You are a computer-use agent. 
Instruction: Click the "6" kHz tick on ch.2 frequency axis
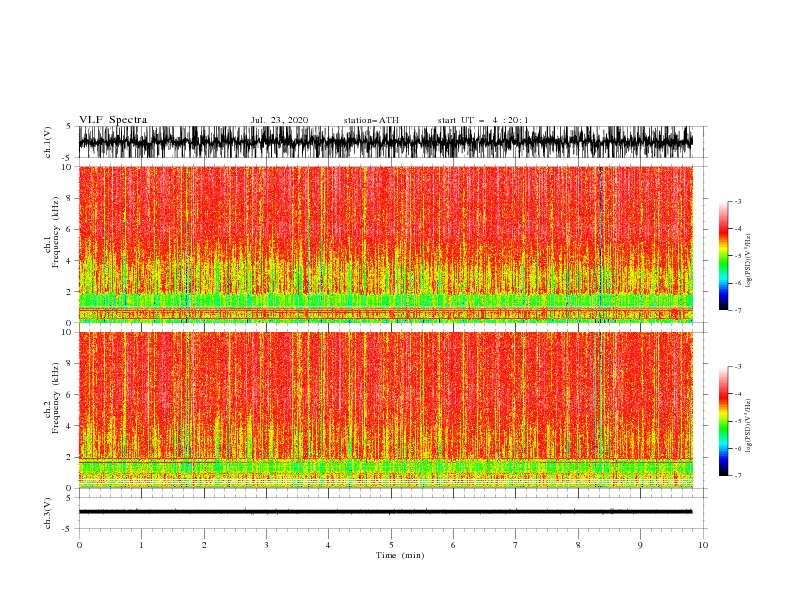[69, 394]
